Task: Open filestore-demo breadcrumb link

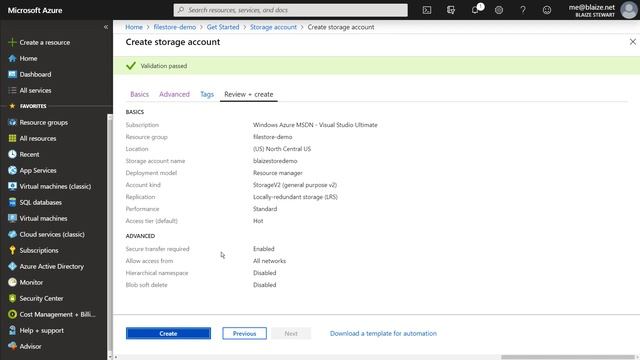Action: pyautogui.click(x=175, y=27)
